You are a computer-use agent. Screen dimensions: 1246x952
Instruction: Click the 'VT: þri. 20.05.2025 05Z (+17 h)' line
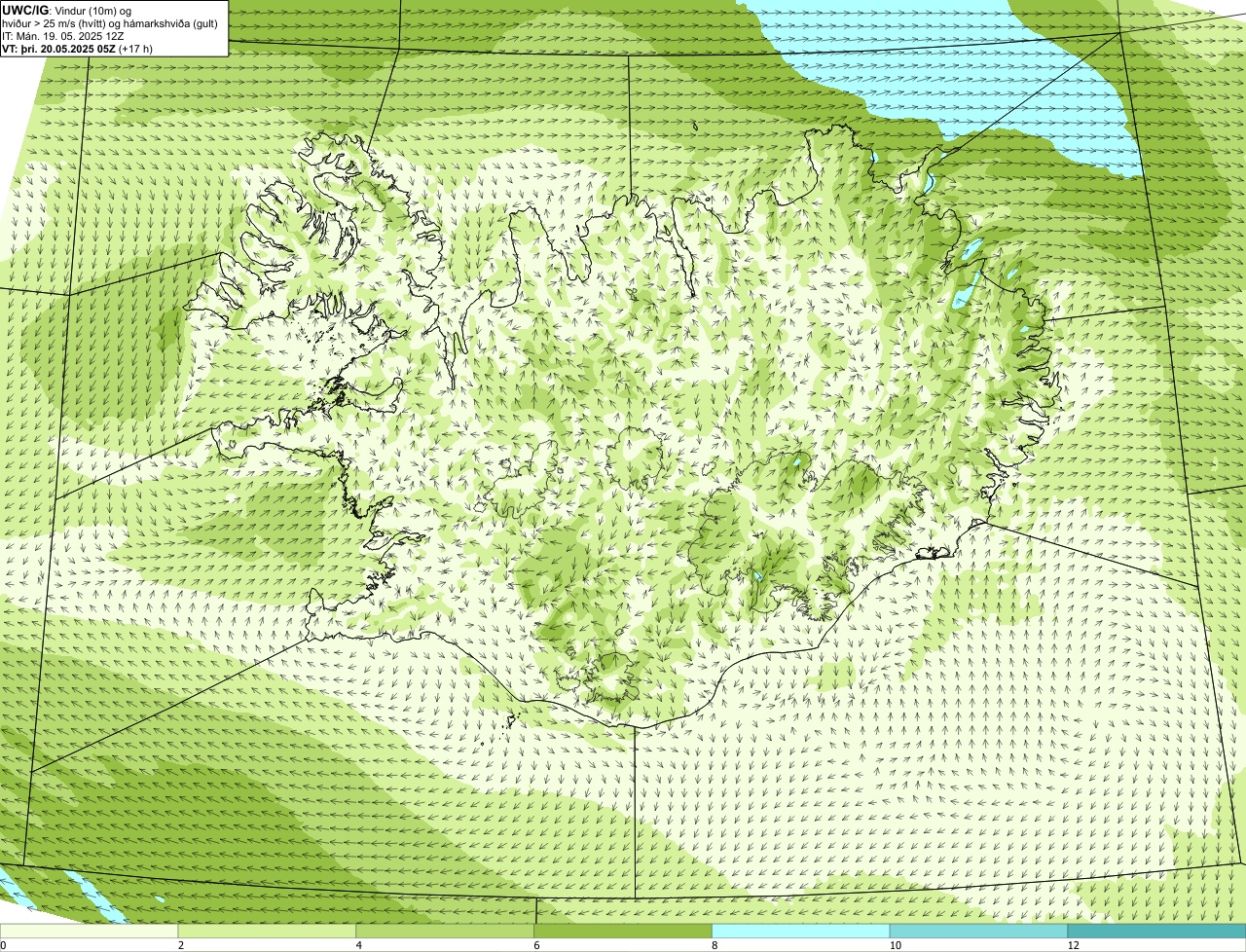pyautogui.click(x=78, y=48)
